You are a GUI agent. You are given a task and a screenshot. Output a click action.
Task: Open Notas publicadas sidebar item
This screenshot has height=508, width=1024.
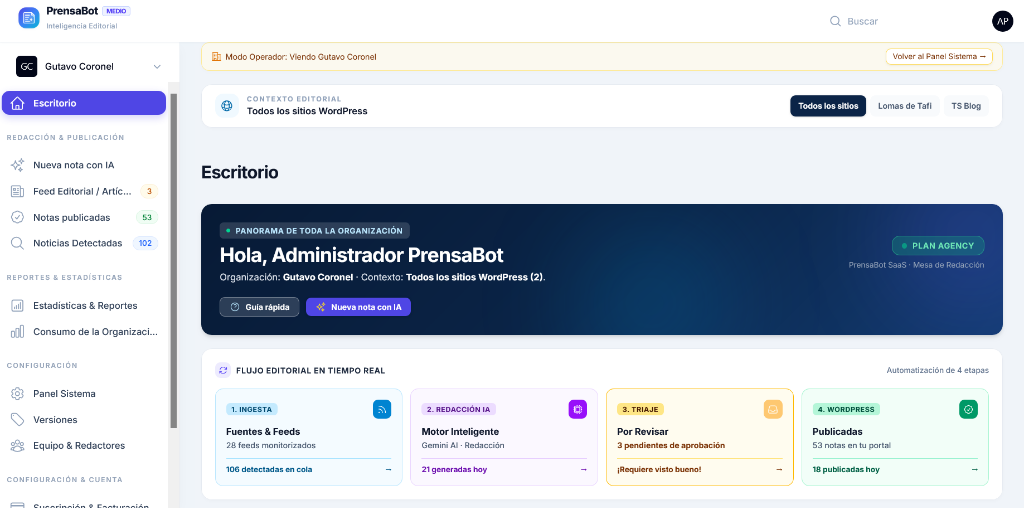pos(84,217)
